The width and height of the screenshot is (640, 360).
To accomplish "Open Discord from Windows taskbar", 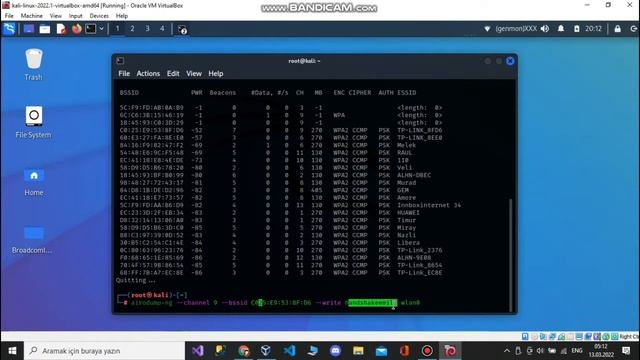I will pyautogui.click(x=336, y=351).
